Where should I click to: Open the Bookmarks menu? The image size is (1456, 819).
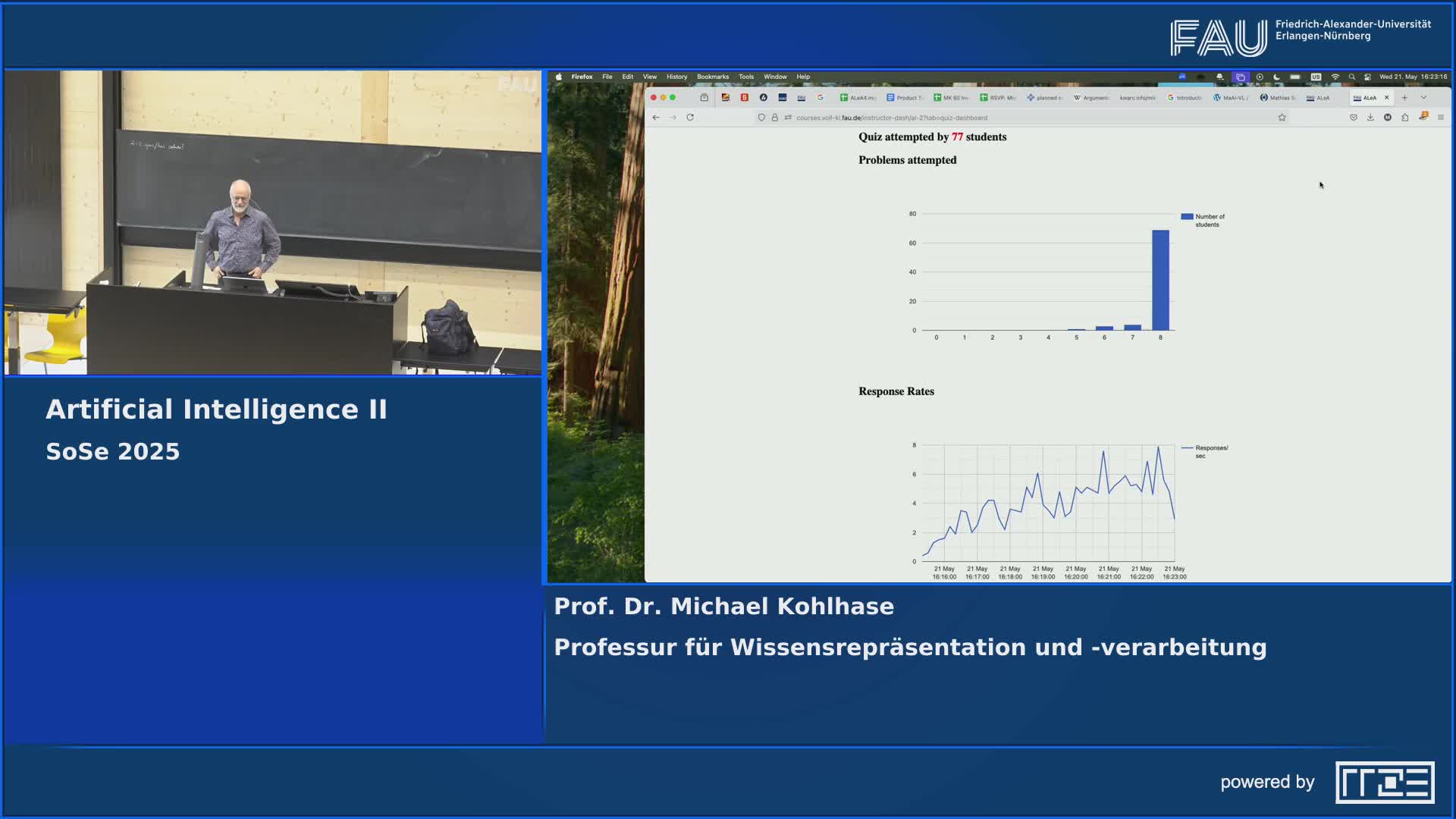[712, 77]
